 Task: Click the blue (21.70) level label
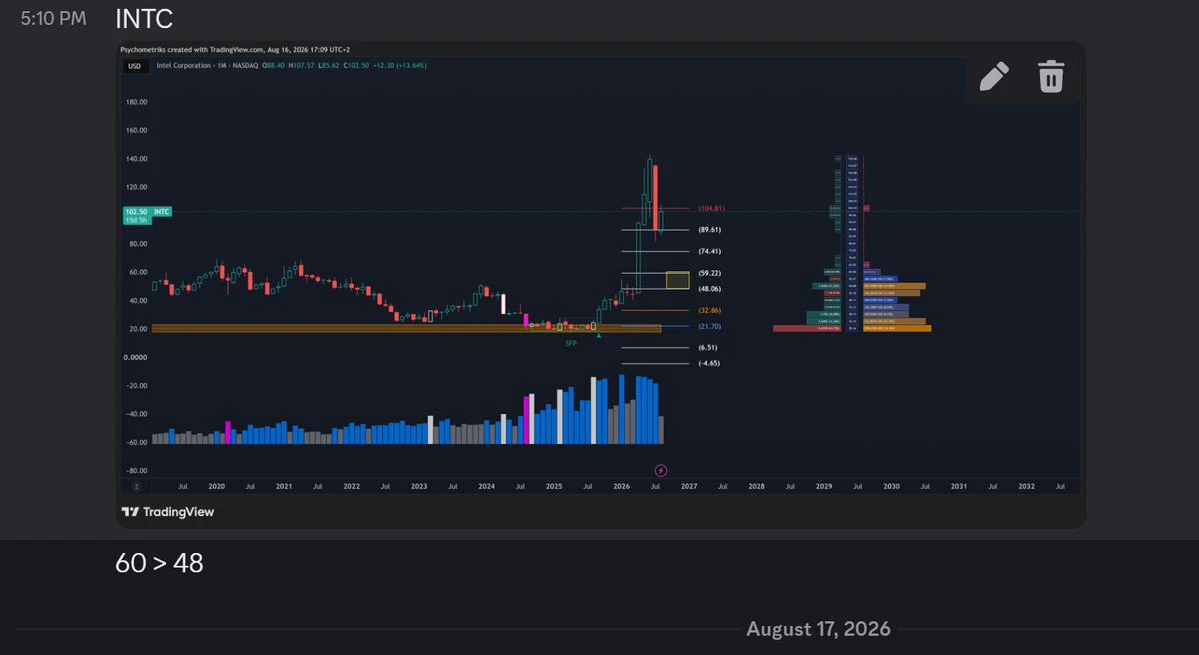point(710,326)
